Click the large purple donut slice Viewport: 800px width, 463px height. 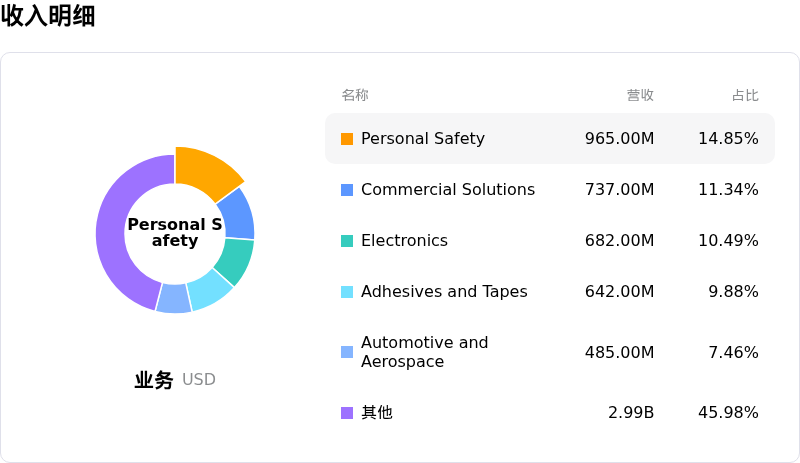pos(116,255)
